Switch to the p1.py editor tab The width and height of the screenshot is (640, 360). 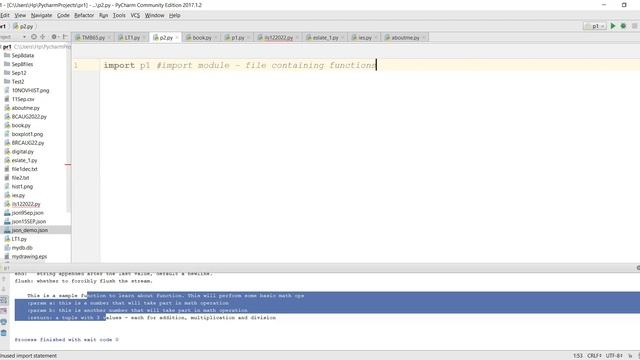coord(238,38)
